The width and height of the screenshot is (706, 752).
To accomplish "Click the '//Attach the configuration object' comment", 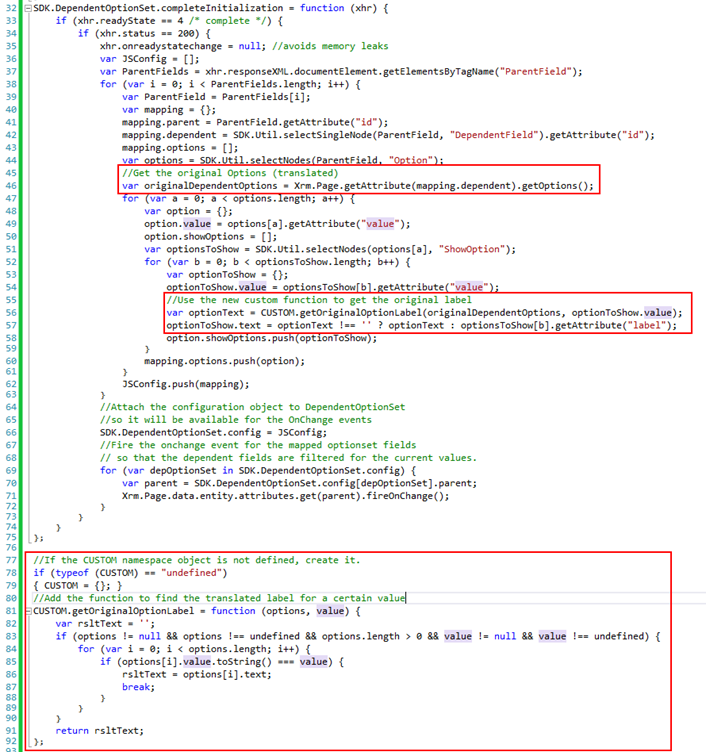I will tap(252, 407).
